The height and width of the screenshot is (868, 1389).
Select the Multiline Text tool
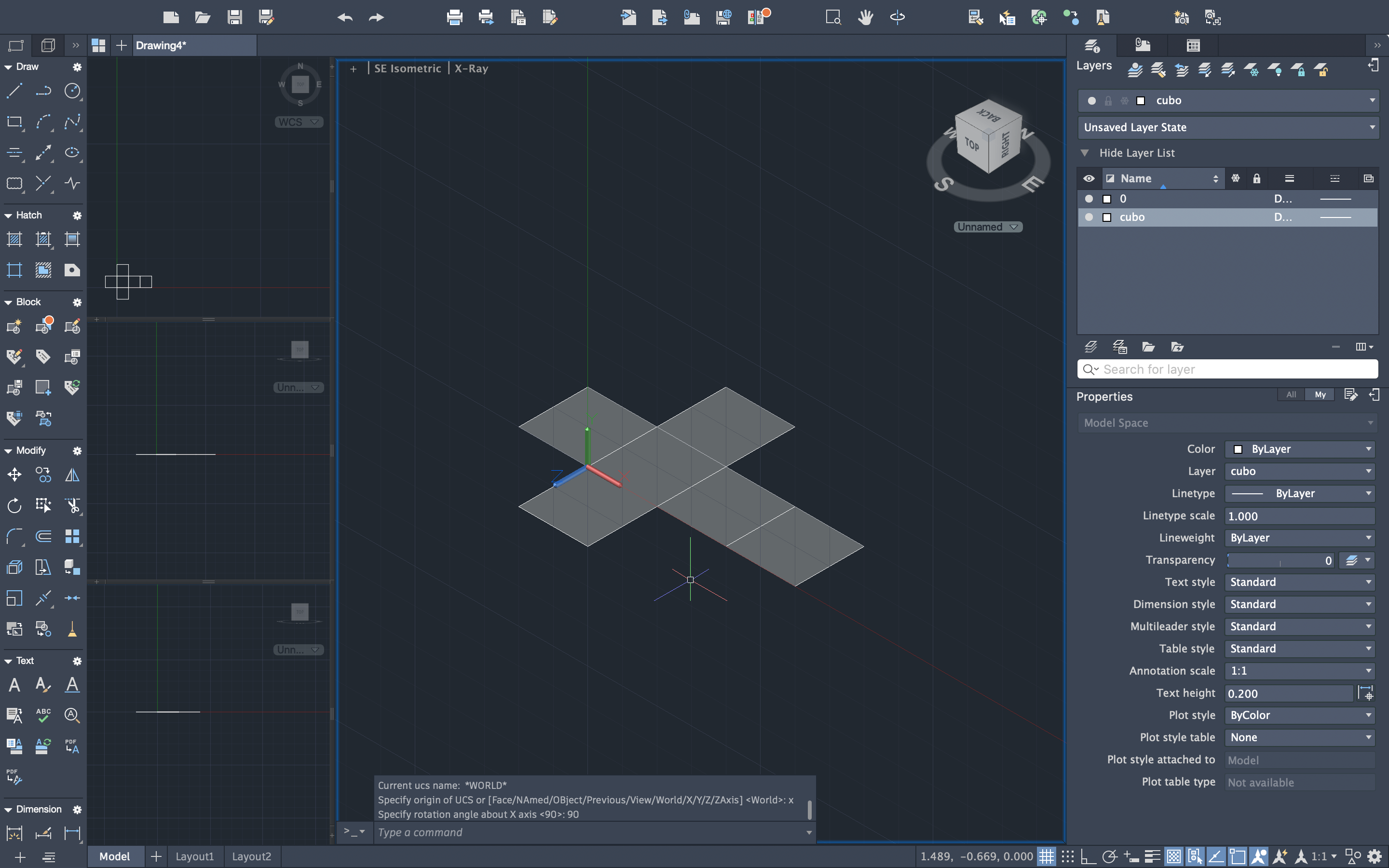click(x=14, y=684)
